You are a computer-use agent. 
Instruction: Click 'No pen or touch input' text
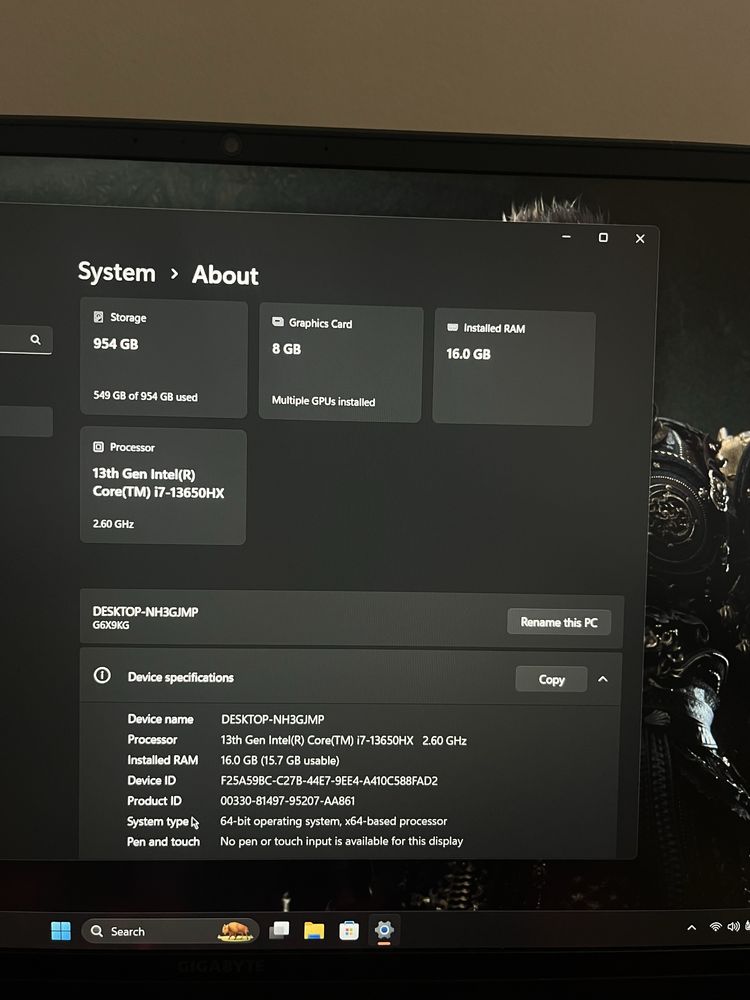click(x=342, y=841)
